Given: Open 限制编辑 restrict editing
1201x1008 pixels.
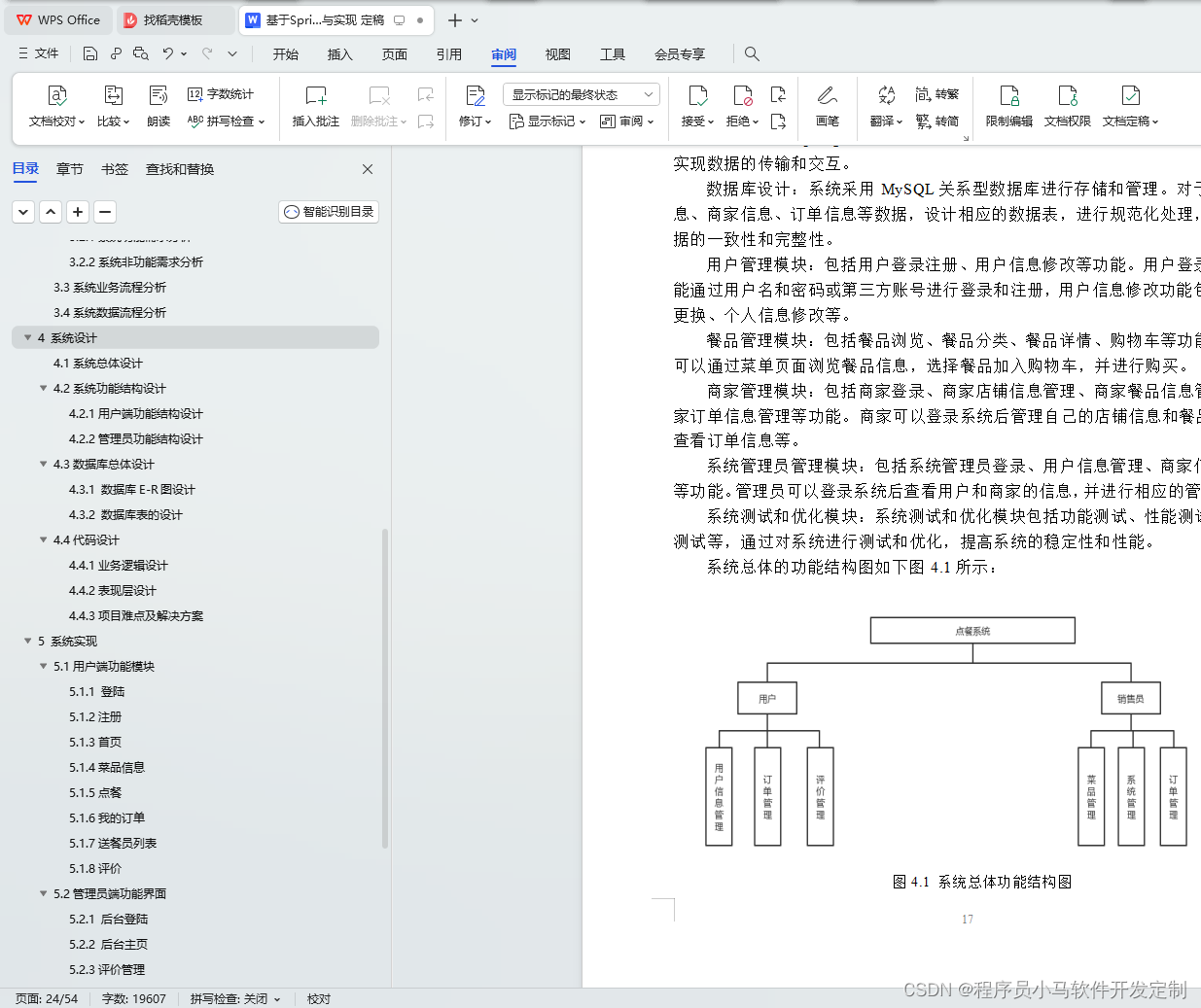Looking at the screenshot, I should tap(1009, 107).
